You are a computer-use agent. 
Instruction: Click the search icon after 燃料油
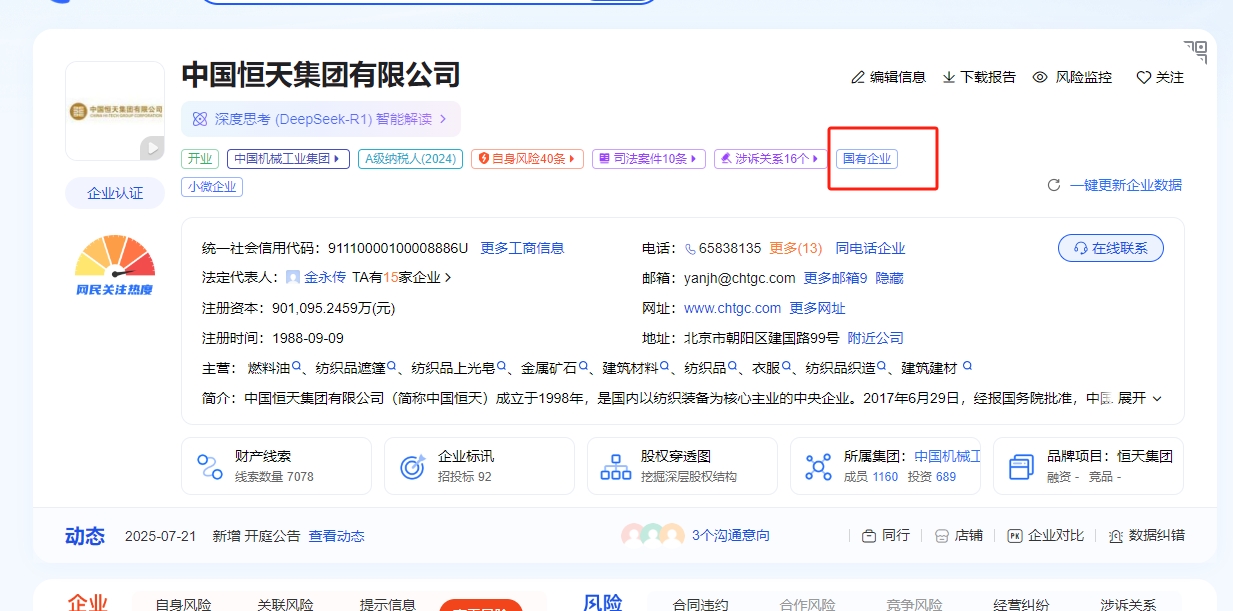pyautogui.click(x=297, y=367)
